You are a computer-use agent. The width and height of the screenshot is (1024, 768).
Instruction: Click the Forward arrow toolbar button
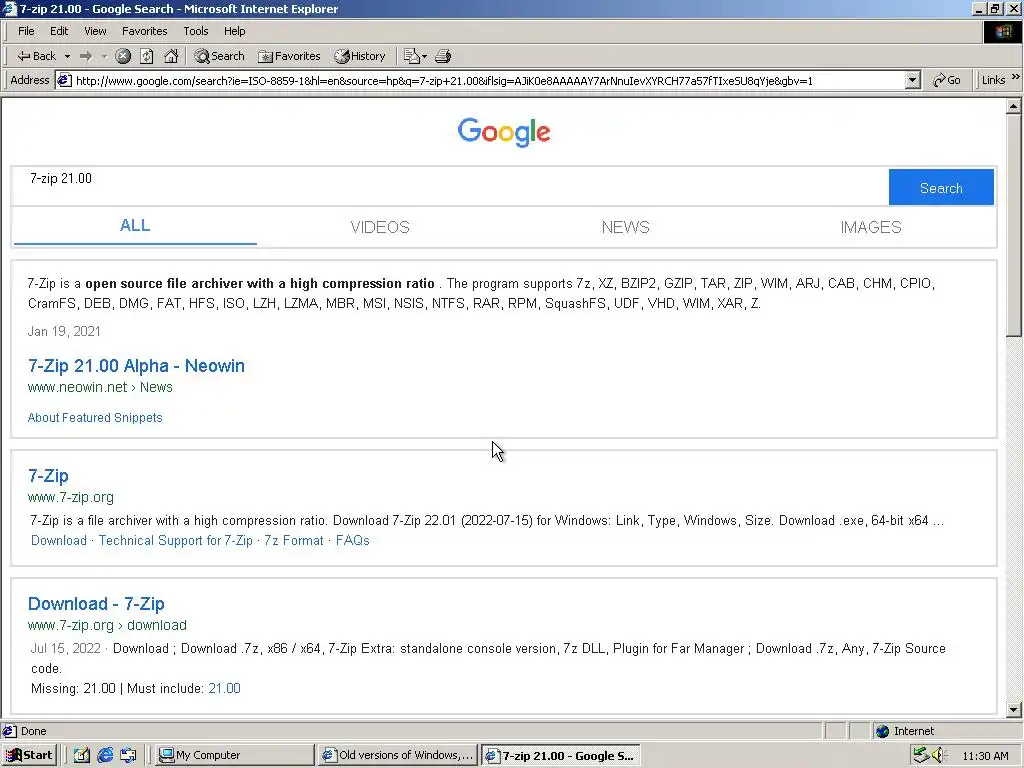pos(86,56)
